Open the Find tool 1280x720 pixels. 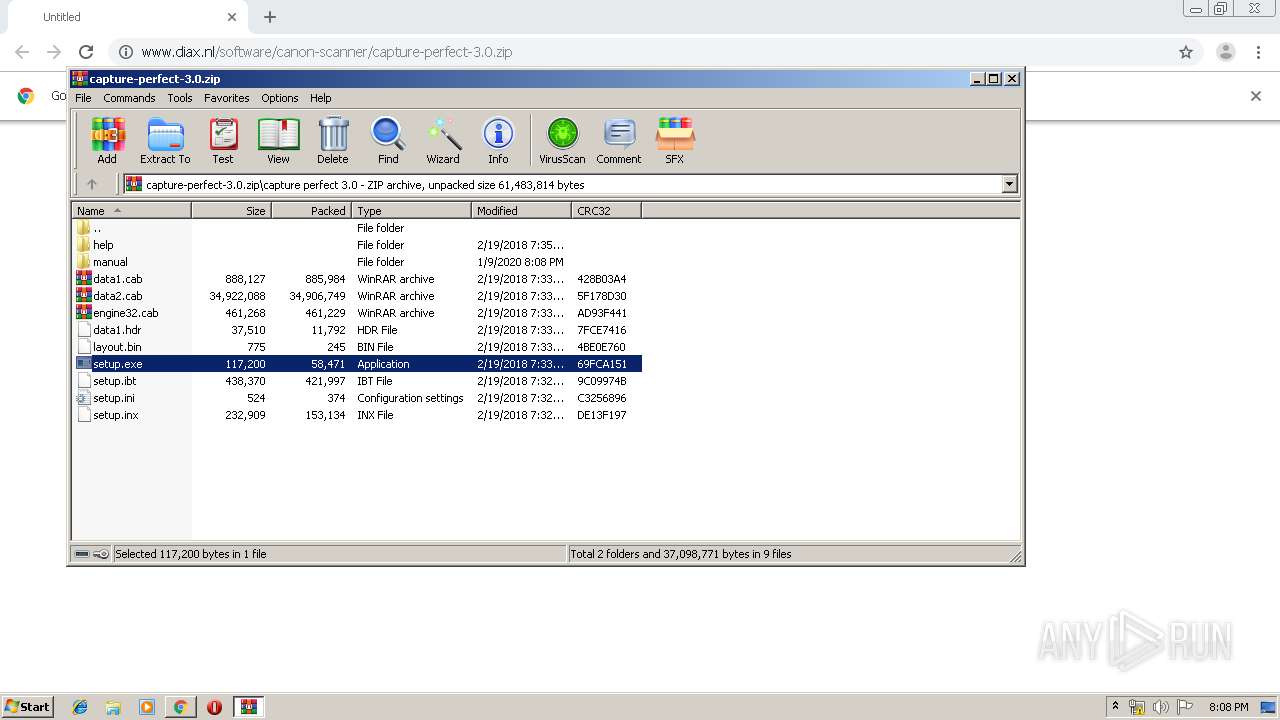coord(388,140)
